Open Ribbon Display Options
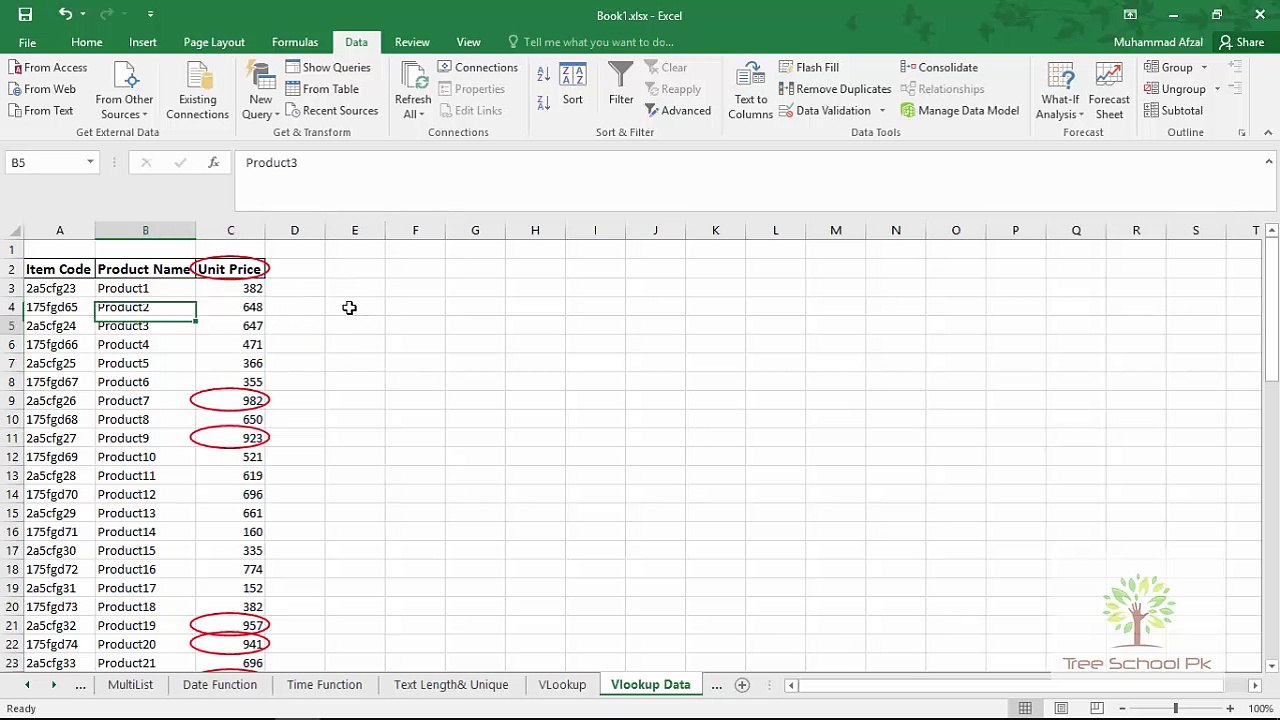1280x720 pixels. pyautogui.click(x=1130, y=14)
